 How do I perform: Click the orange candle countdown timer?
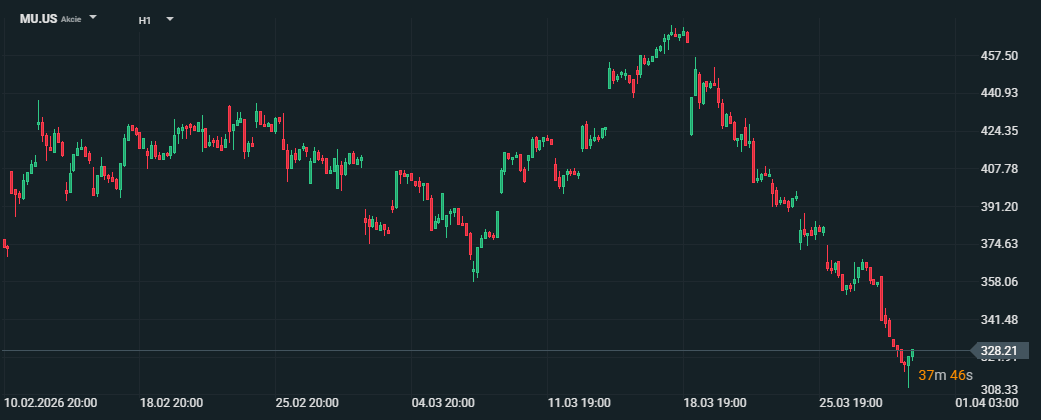(945, 375)
